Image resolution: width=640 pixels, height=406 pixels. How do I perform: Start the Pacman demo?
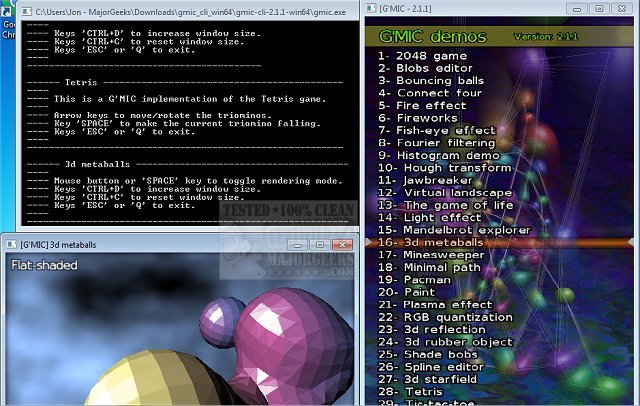coord(414,280)
